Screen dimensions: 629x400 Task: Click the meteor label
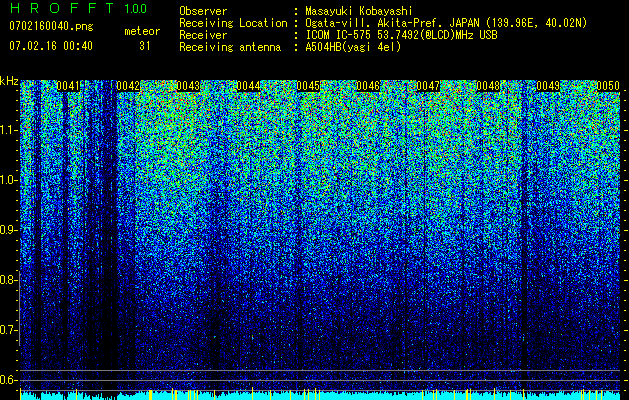(142, 31)
